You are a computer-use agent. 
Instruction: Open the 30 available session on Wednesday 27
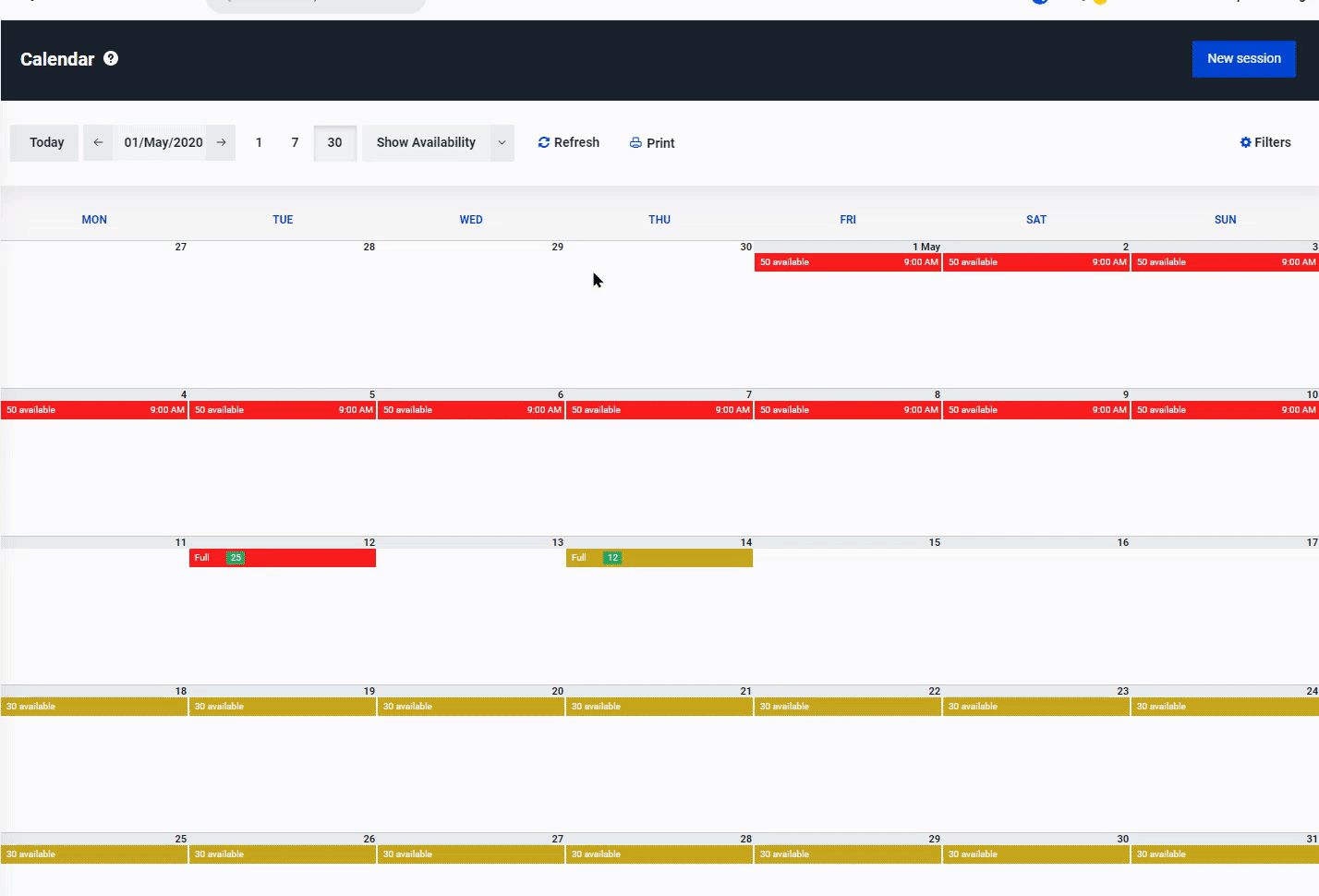coord(471,854)
